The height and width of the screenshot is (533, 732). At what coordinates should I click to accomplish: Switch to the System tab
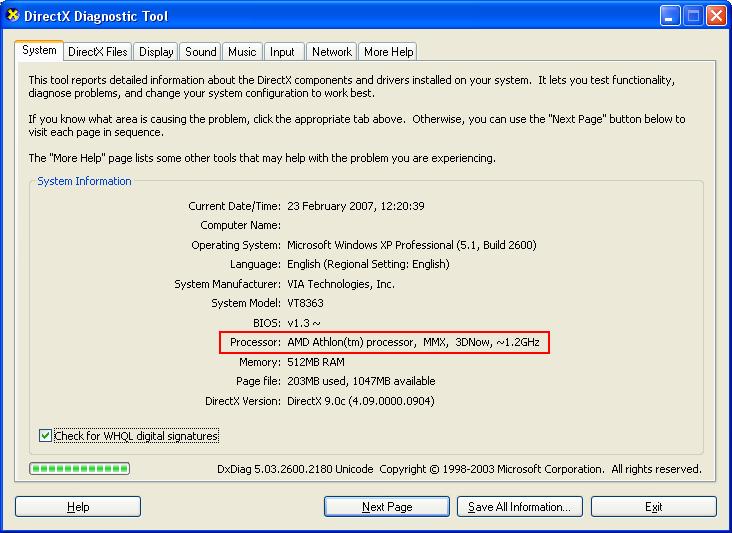pos(39,50)
